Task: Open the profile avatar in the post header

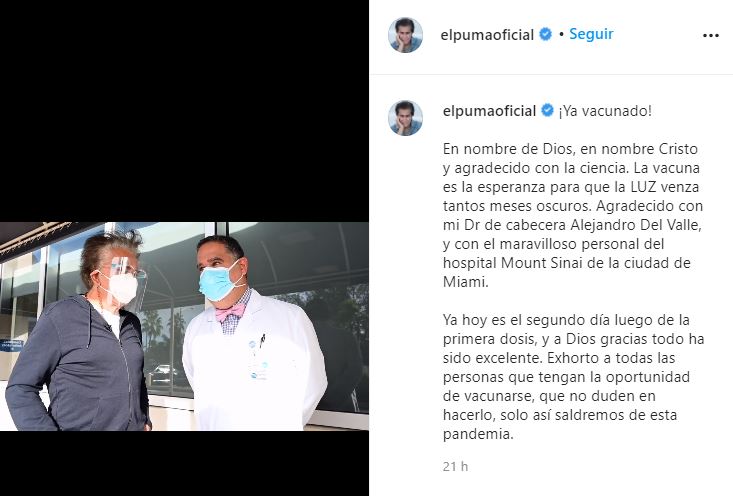Action: [x=405, y=35]
